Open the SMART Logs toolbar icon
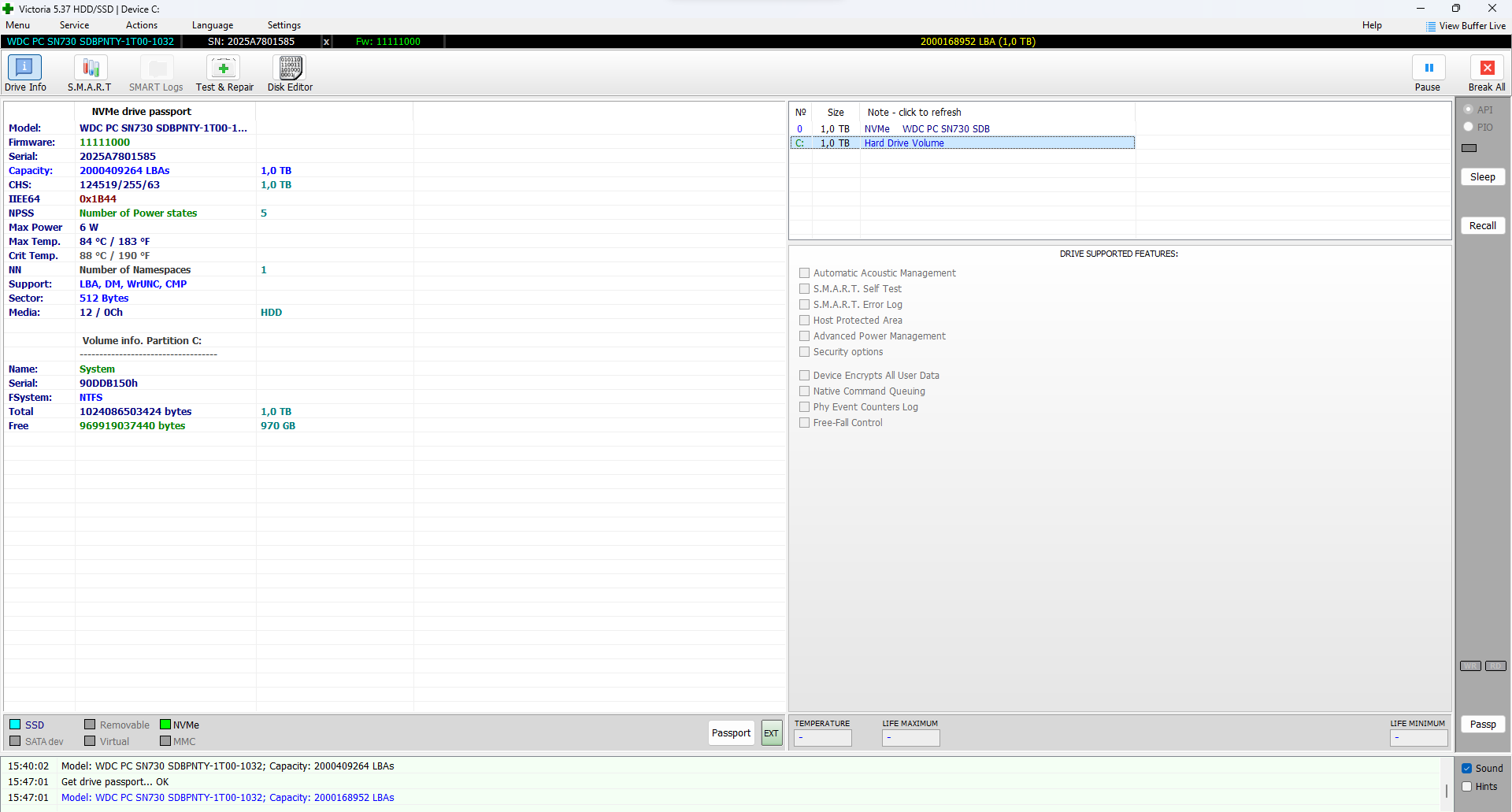 (157, 69)
